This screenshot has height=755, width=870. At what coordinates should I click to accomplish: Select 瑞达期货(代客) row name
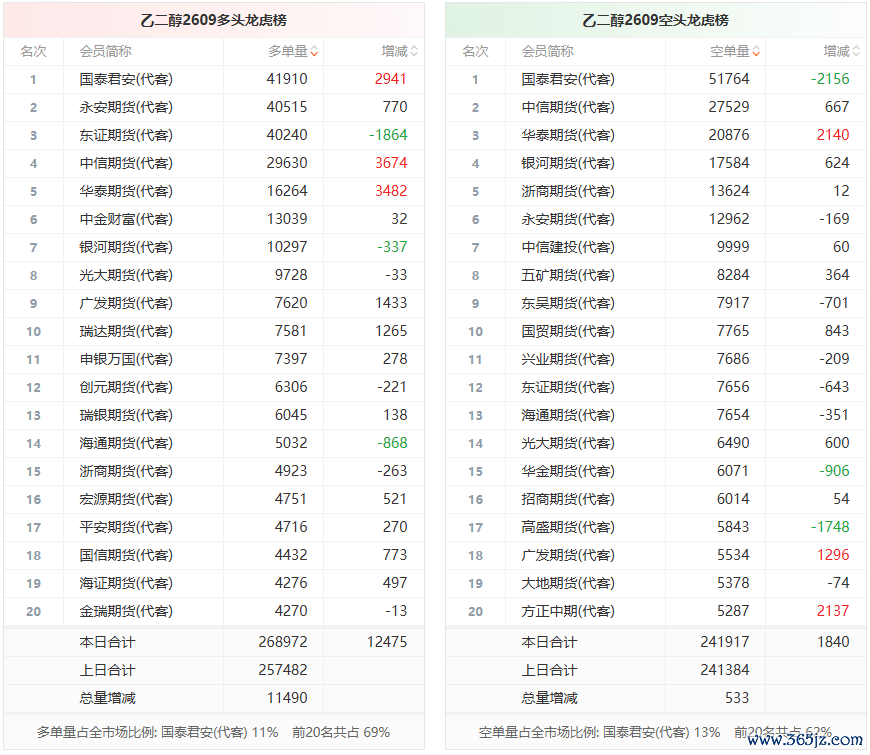[126, 331]
